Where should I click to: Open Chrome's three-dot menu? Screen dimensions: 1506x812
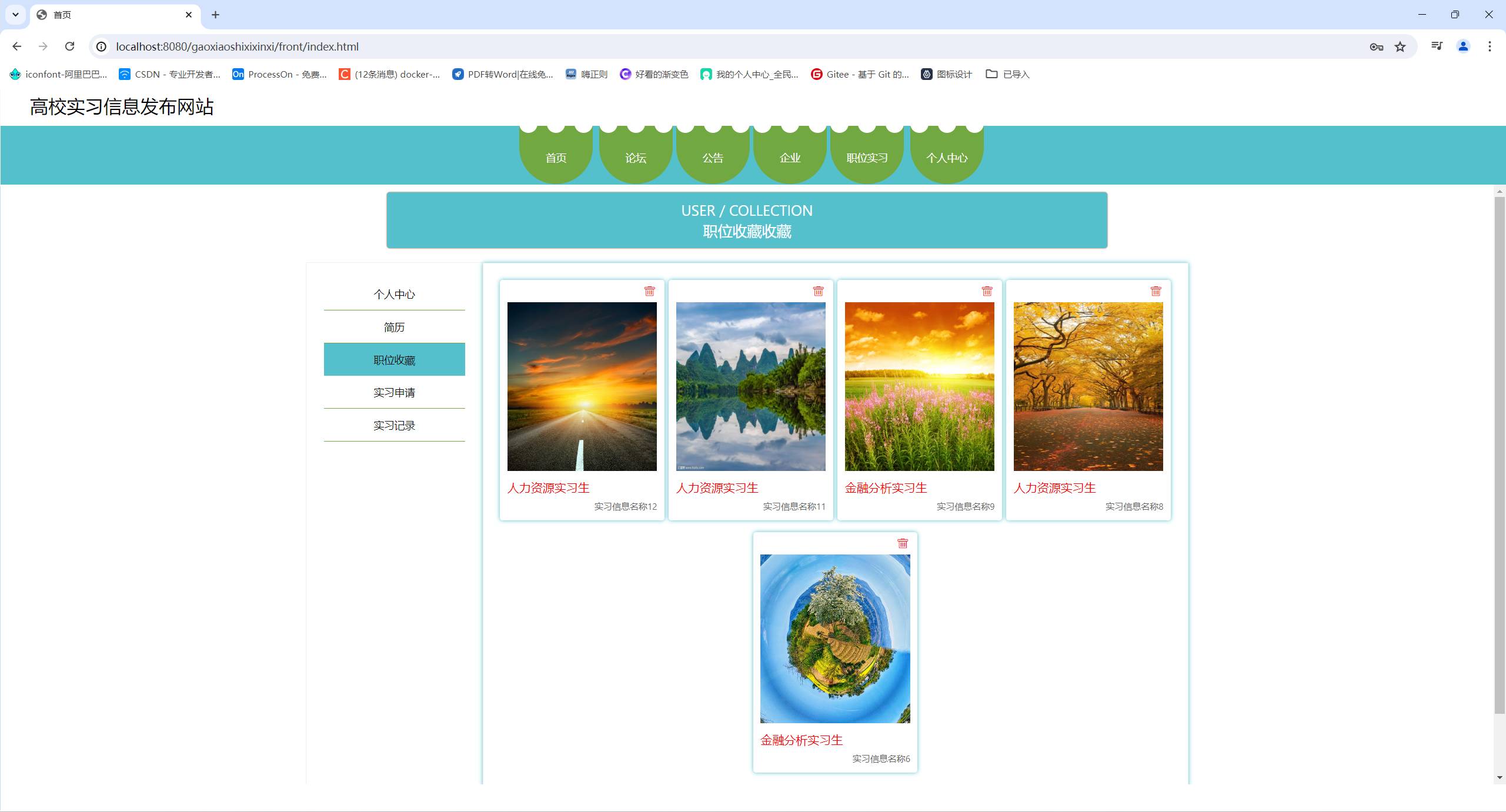(x=1490, y=46)
